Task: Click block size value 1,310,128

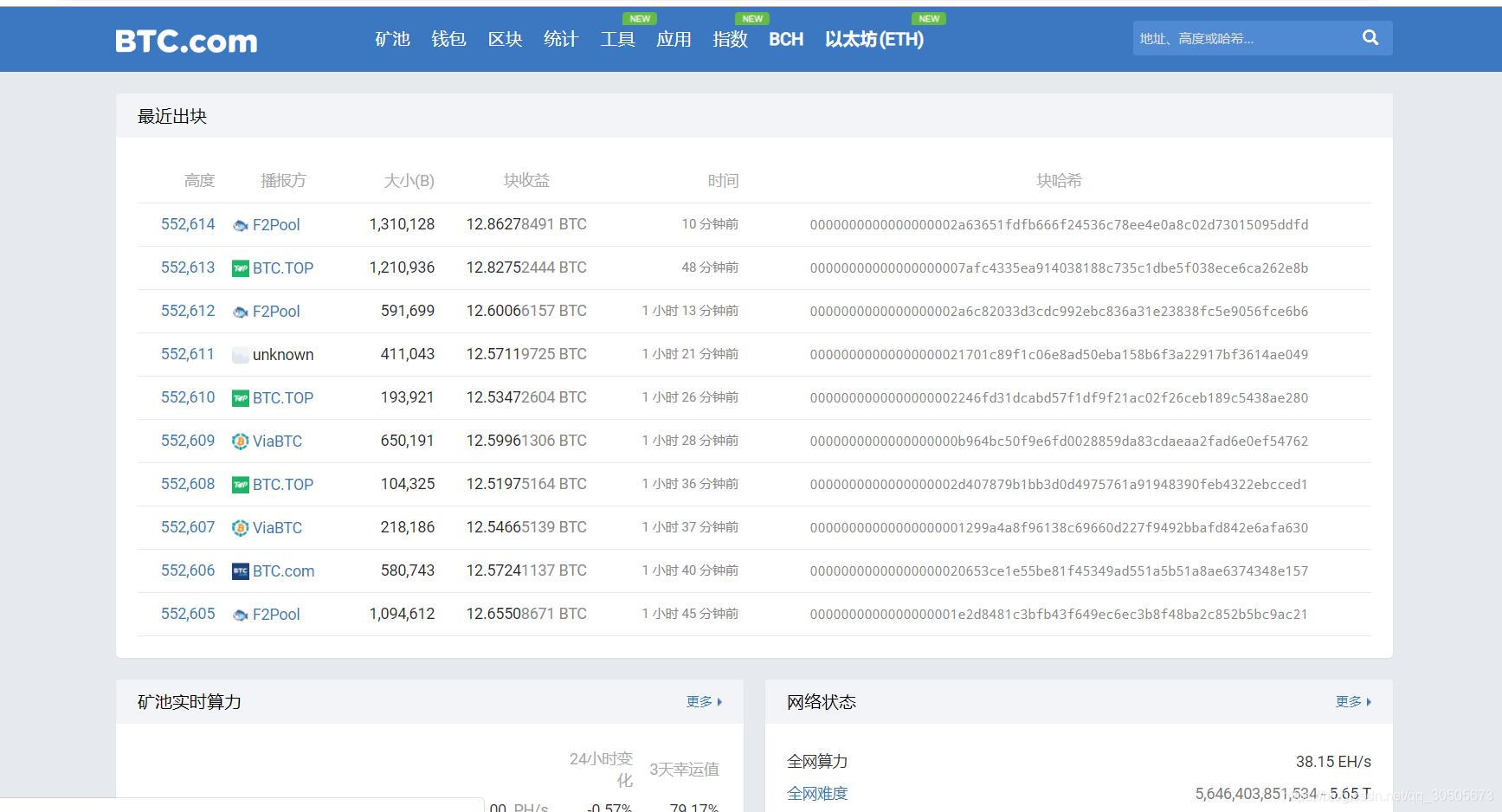Action: coord(402,224)
